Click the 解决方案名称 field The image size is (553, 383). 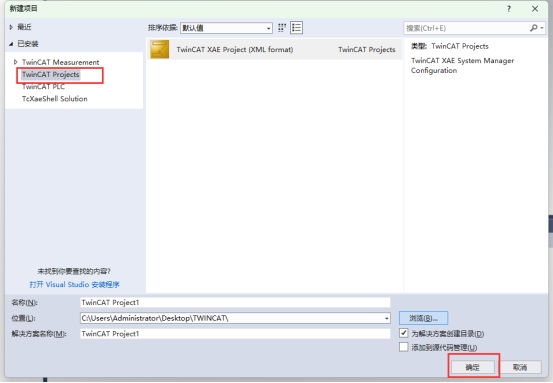[x=235, y=334]
